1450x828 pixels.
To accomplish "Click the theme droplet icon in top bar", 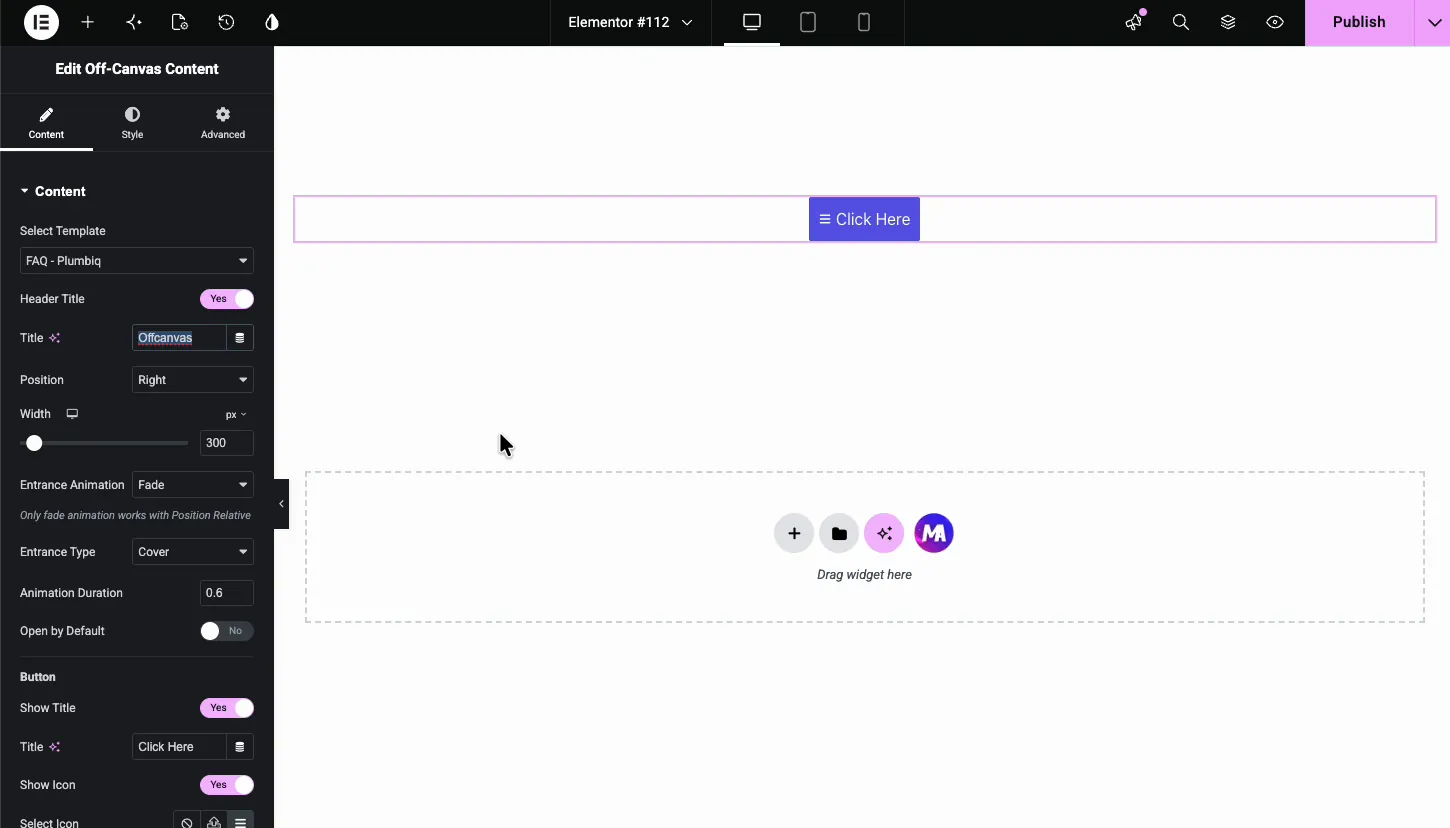I will (x=272, y=22).
